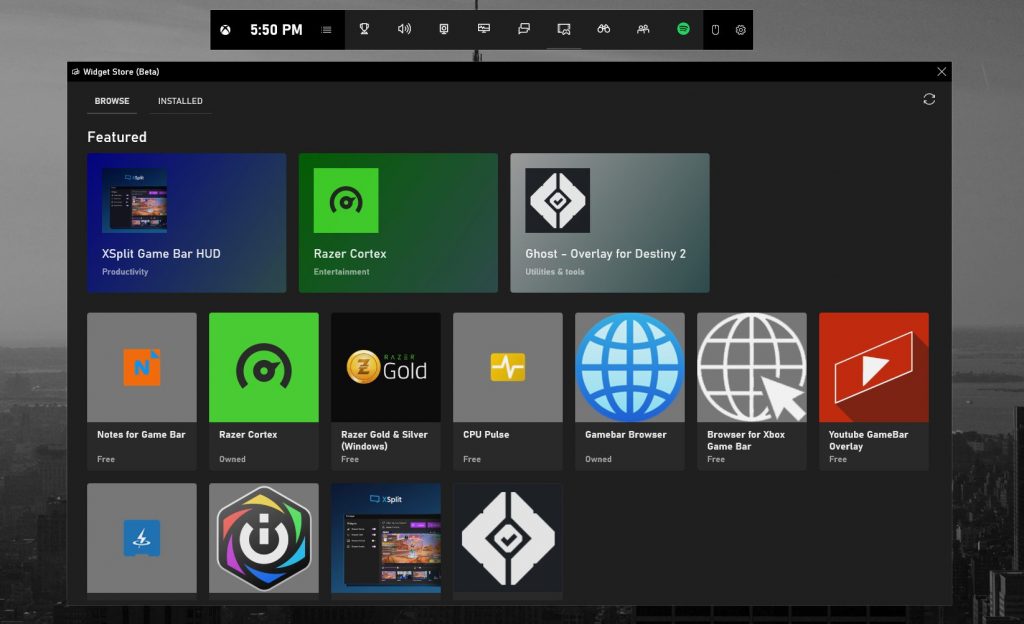Screen dimensions: 1024x624
Task: Select the 'CPU Pulse' title text
Action: click(x=486, y=435)
